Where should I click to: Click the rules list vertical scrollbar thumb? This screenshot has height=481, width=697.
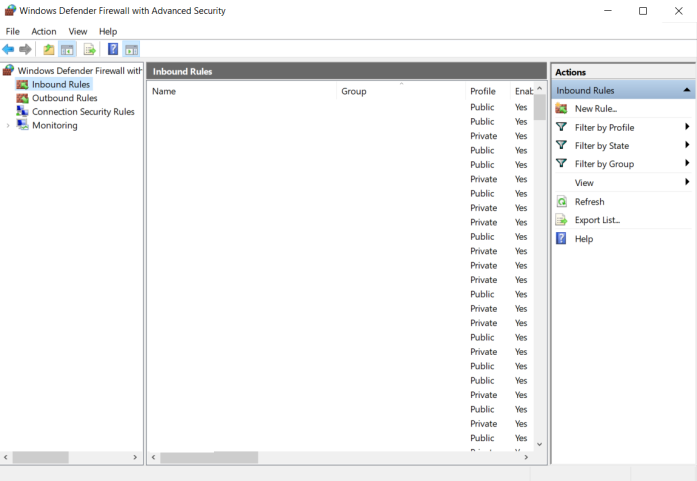pos(540,107)
